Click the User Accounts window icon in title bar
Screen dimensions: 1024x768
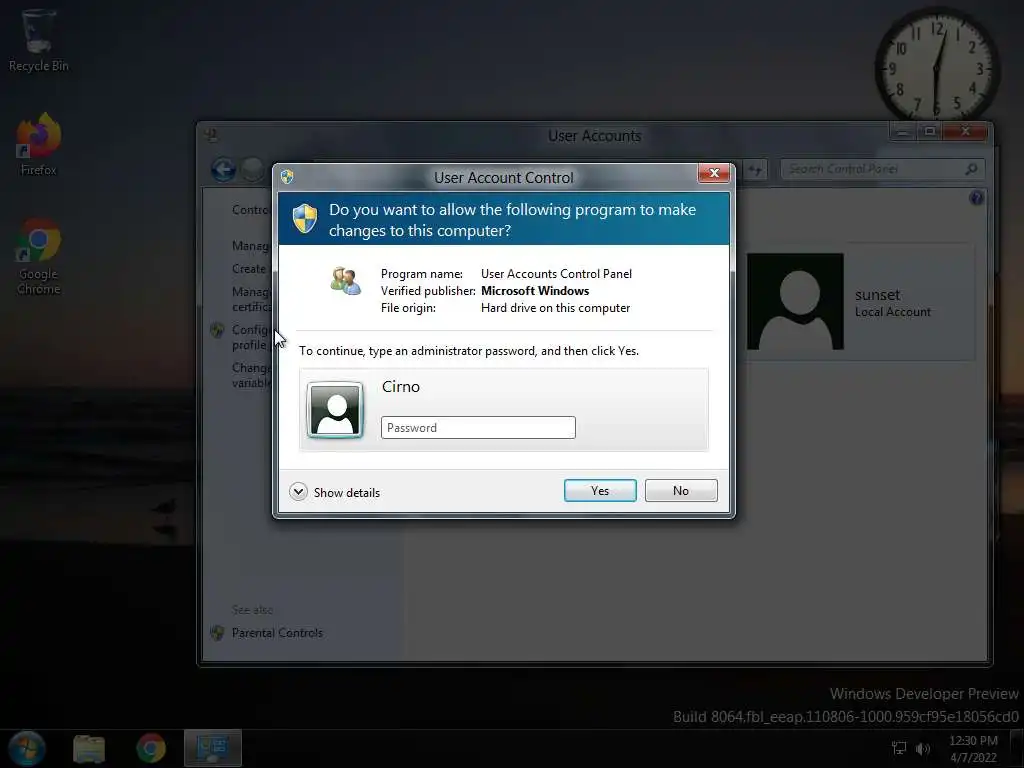tap(211, 136)
